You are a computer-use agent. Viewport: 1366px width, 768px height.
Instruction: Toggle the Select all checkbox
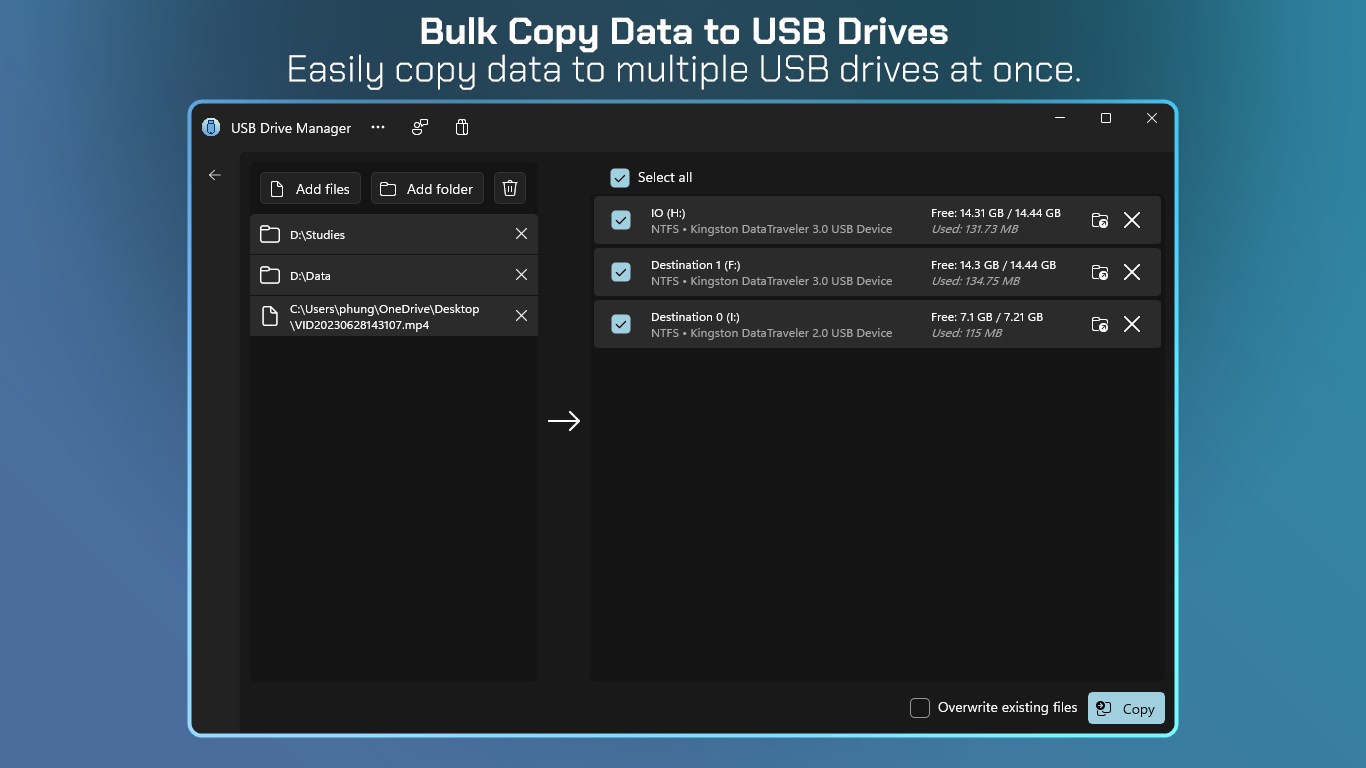pos(621,177)
